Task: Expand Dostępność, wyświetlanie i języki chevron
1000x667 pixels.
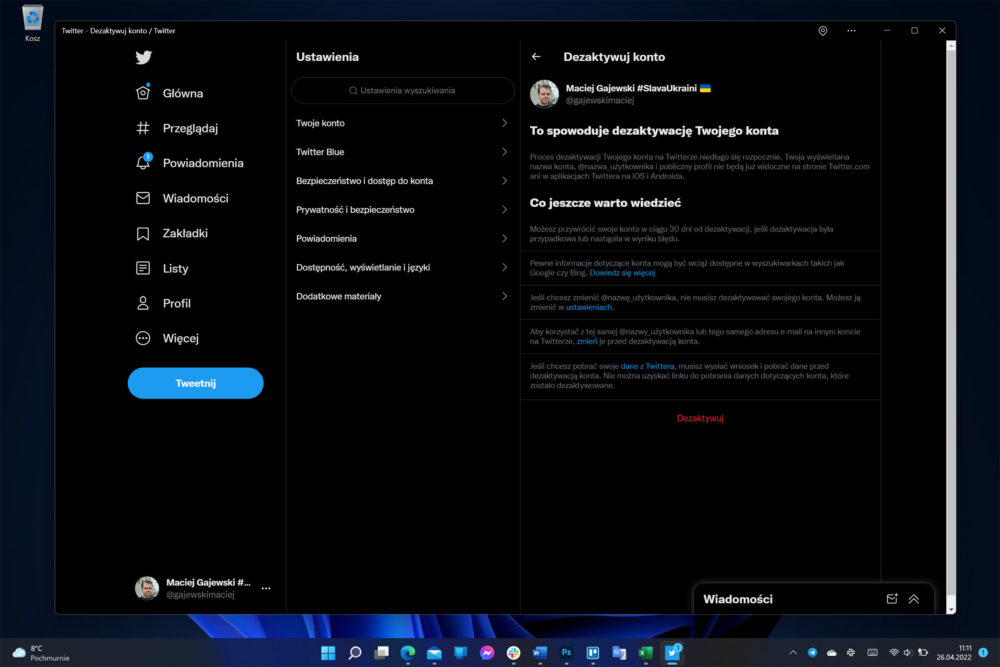Action: coord(504,267)
